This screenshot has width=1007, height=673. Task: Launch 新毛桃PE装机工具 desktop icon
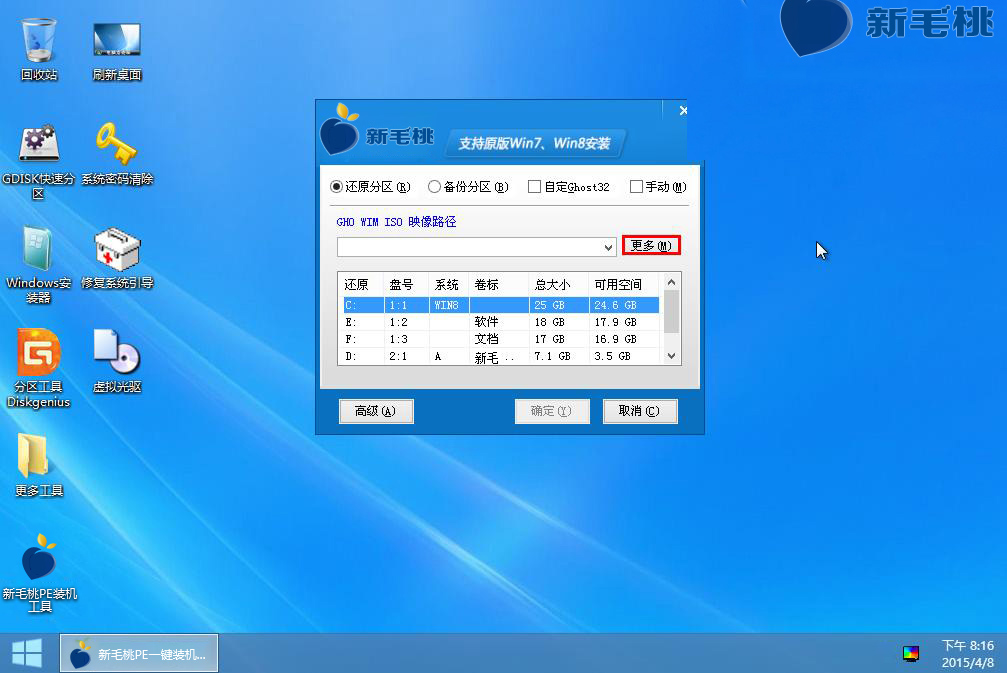39,573
